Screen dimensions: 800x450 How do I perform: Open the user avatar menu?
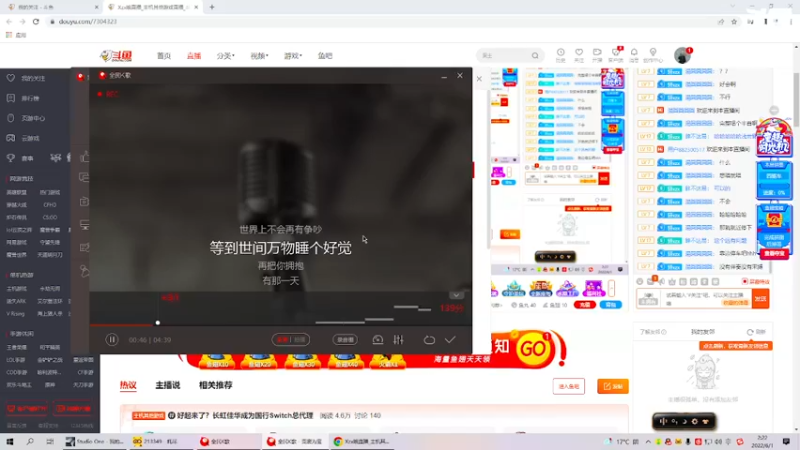coord(682,56)
